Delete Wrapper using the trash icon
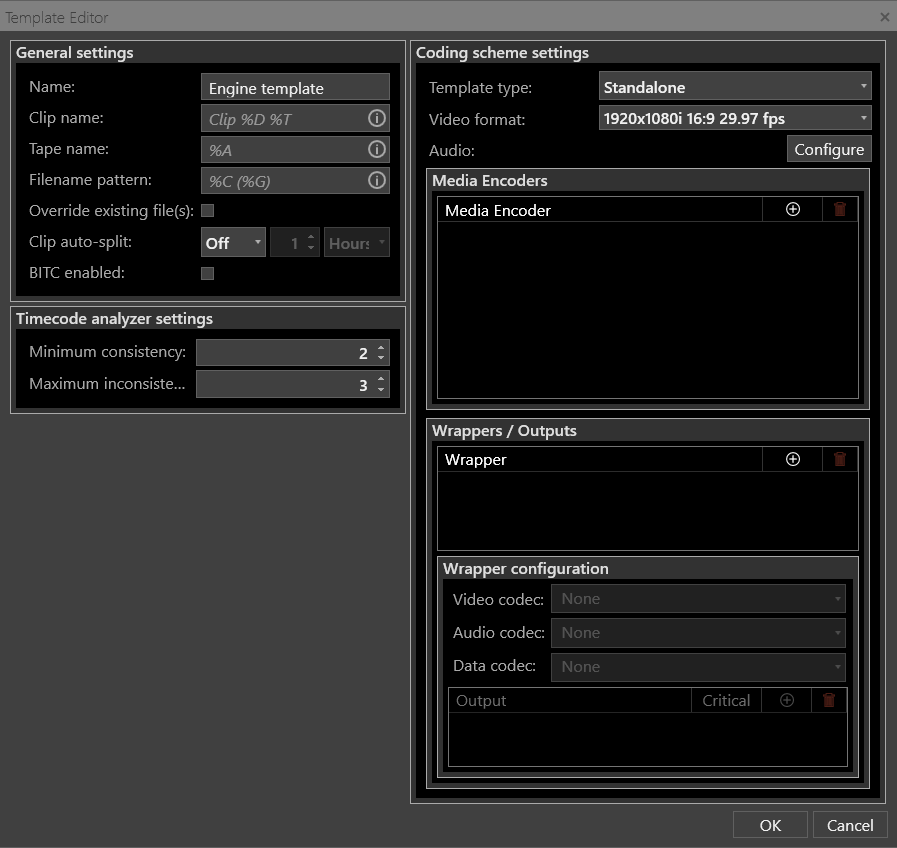897x848 pixels. point(839,459)
